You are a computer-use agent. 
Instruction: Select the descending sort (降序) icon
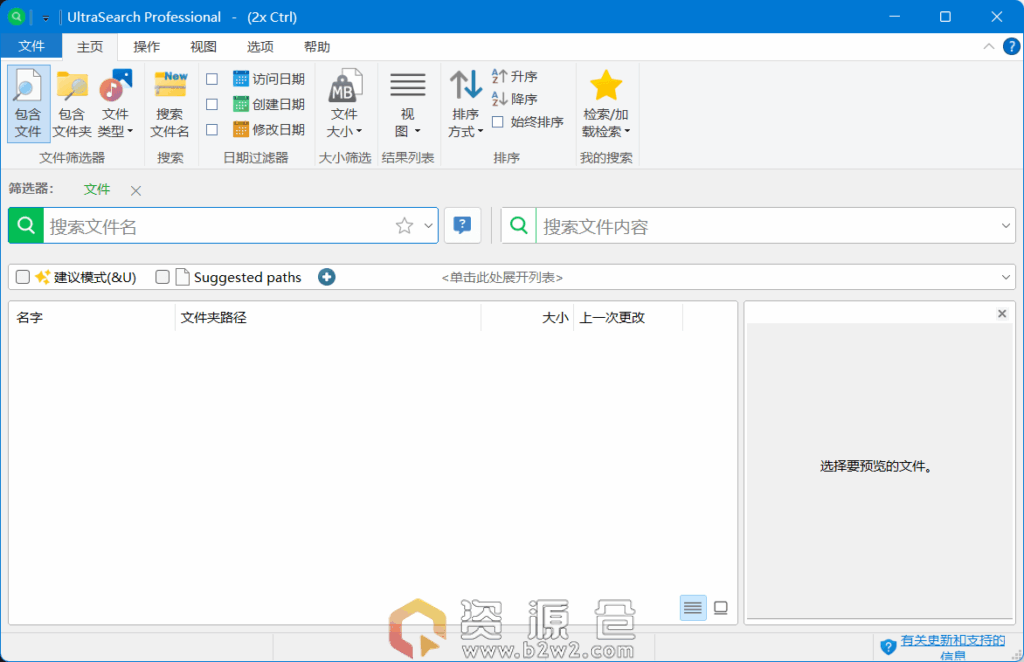[500, 99]
